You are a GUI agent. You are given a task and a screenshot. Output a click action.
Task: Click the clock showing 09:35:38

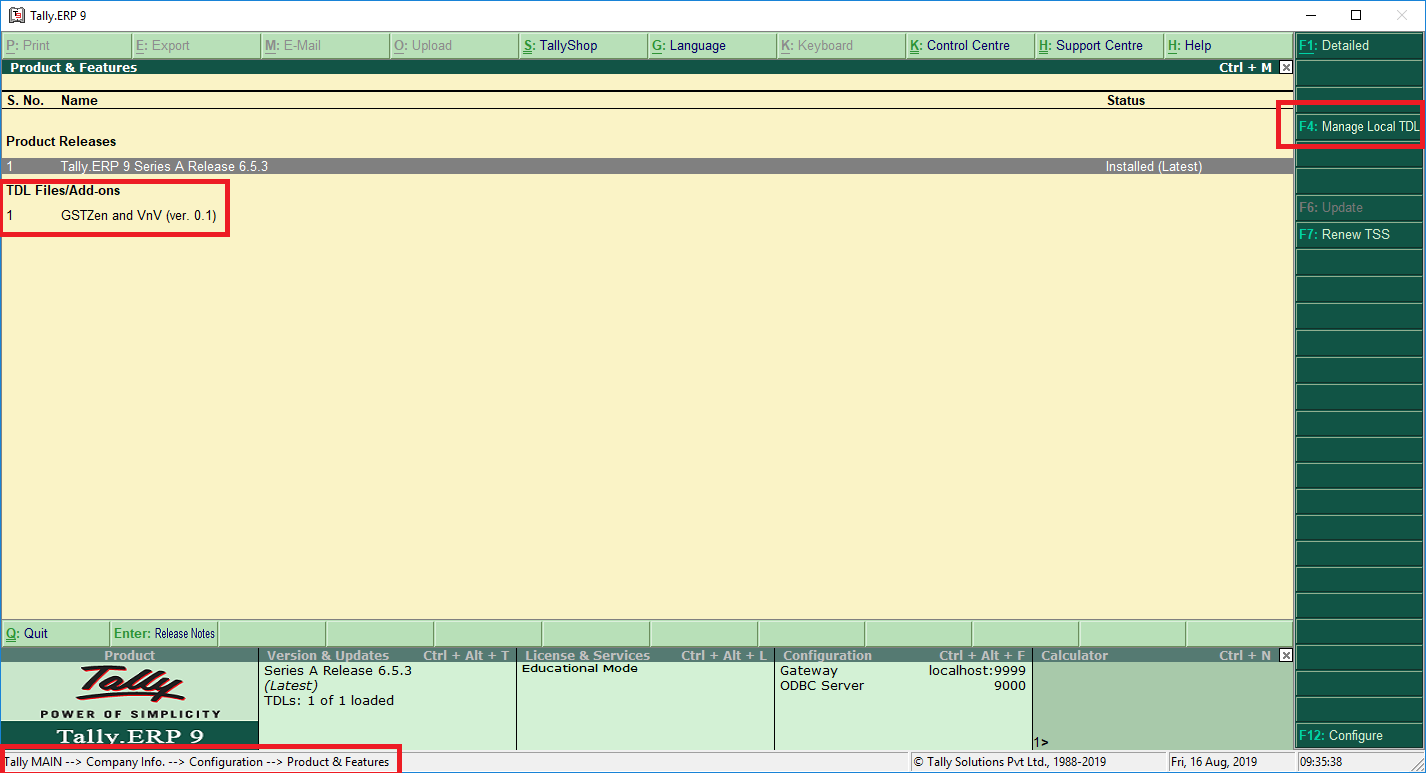pyautogui.click(x=1321, y=762)
